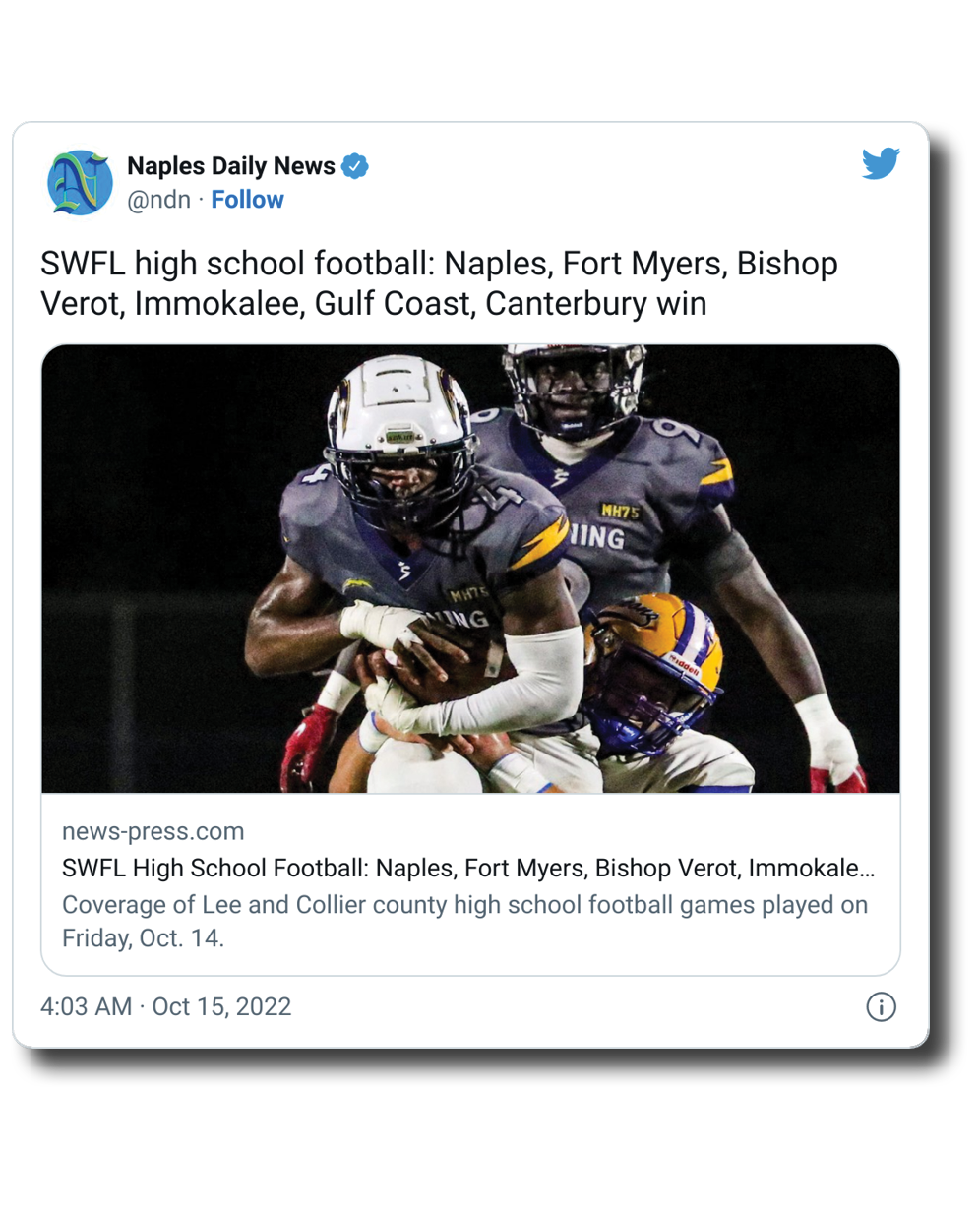Click the Oct 15, 2022 date
980x1207 pixels.
point(221,1007)
